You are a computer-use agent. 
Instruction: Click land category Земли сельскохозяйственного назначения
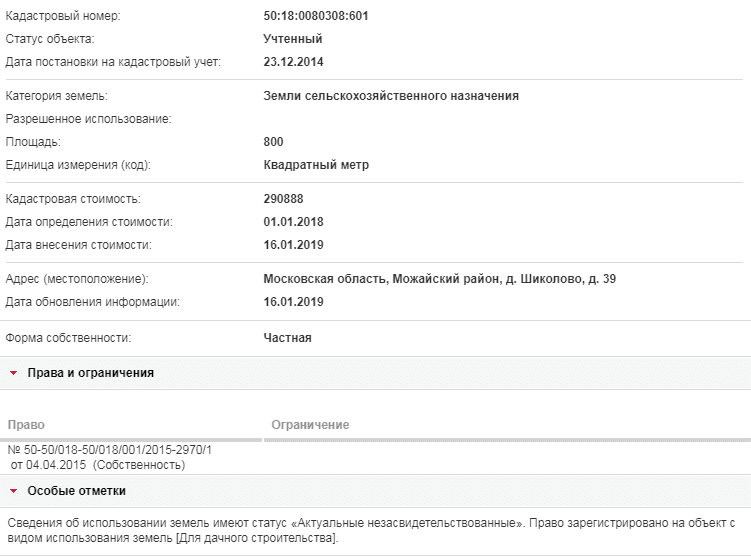coord(391,96)
